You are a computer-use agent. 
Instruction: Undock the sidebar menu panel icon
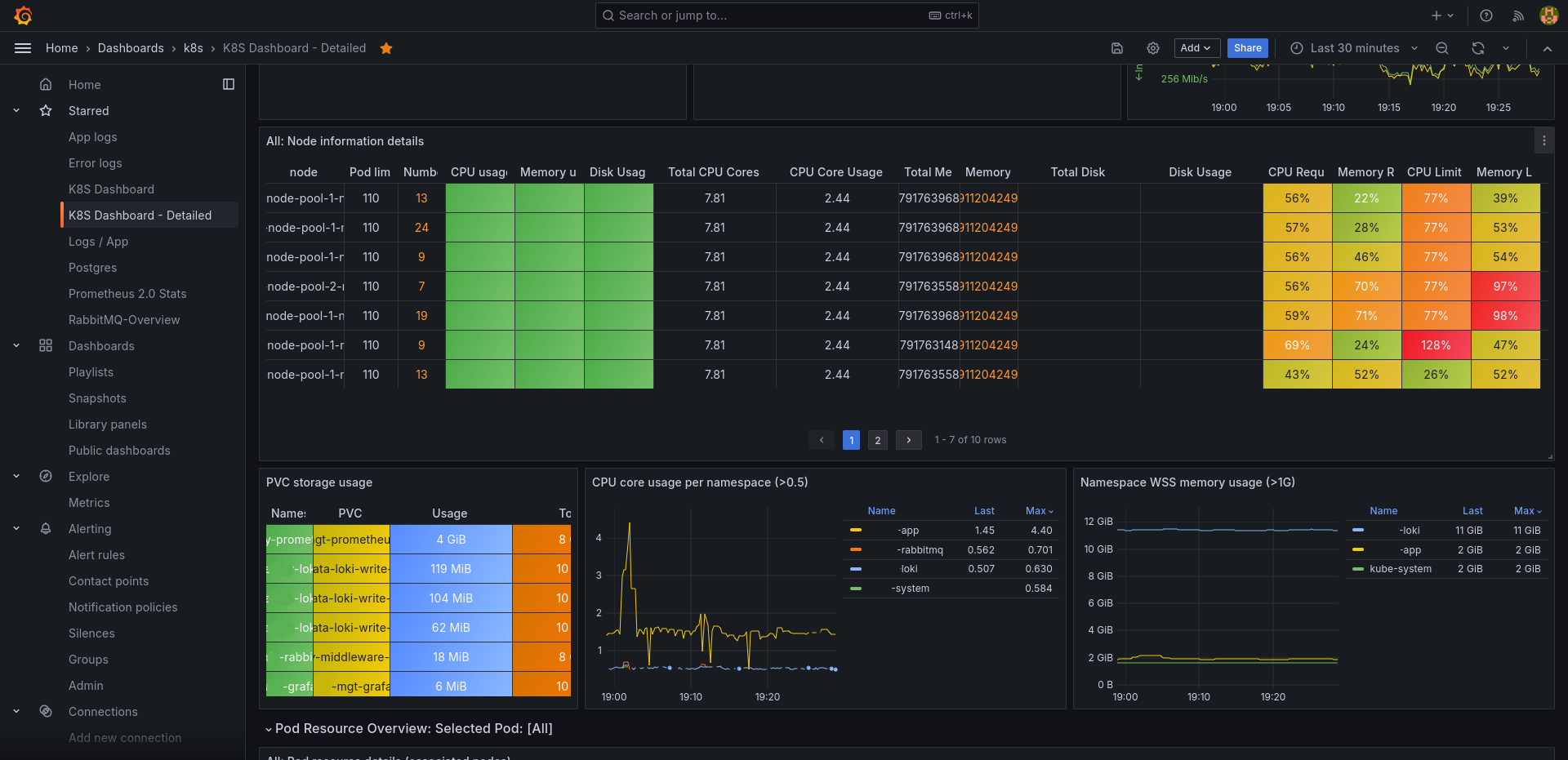click(229, 84)
